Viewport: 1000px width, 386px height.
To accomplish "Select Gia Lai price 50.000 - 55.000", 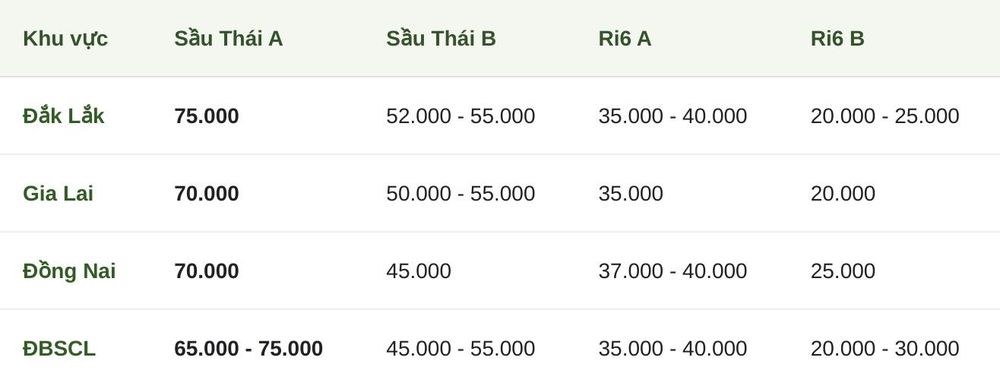I will click(460, 193).
